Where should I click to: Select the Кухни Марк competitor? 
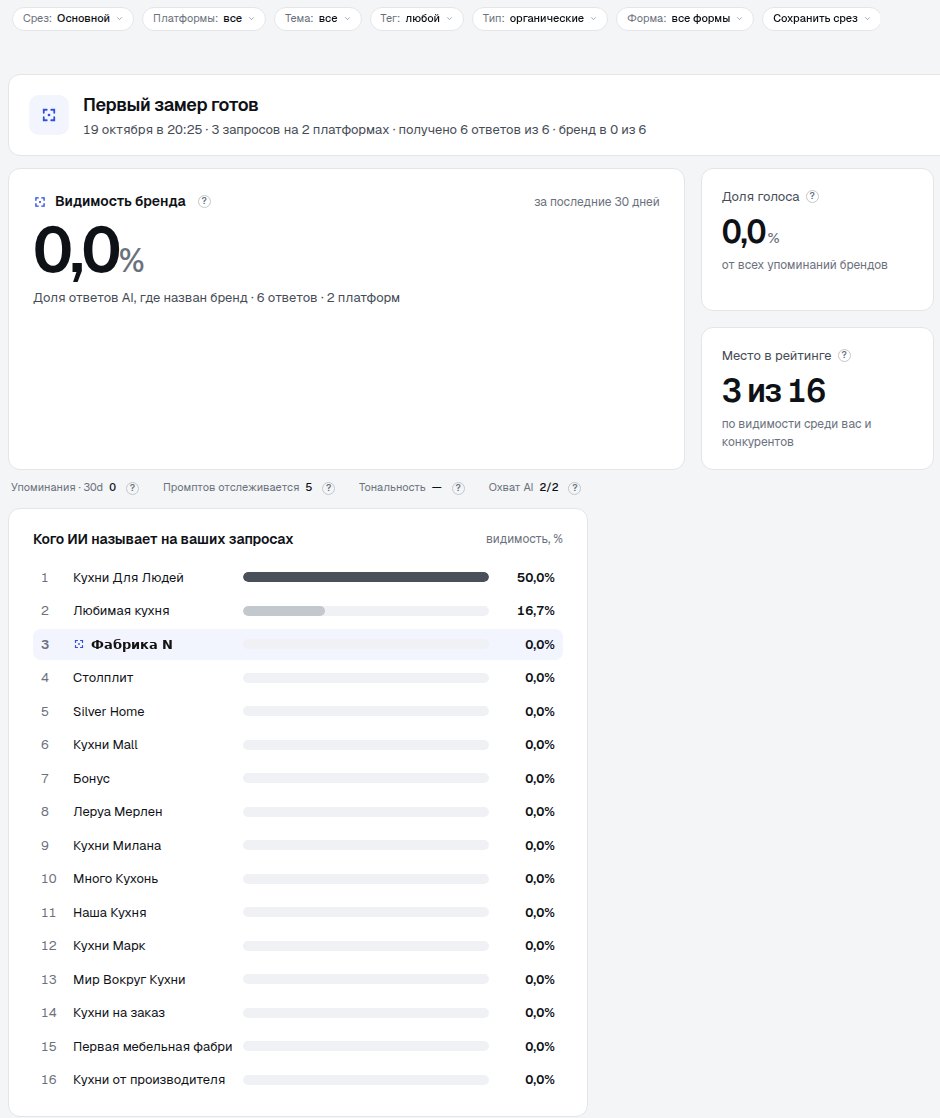point(297,946)
